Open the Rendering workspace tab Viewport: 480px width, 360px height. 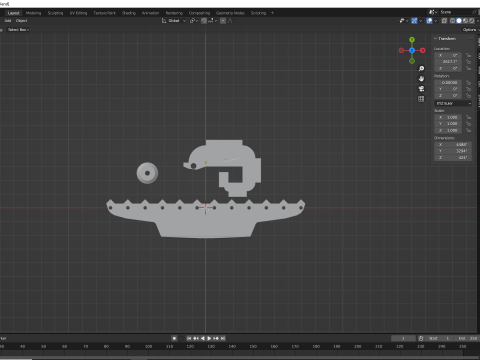[x=174, y=13]
